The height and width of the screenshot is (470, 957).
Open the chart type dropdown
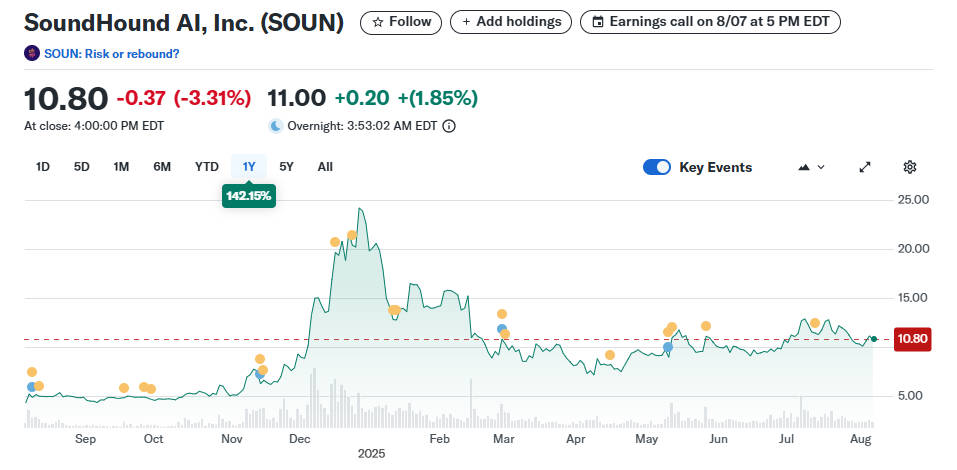(811, 167)
